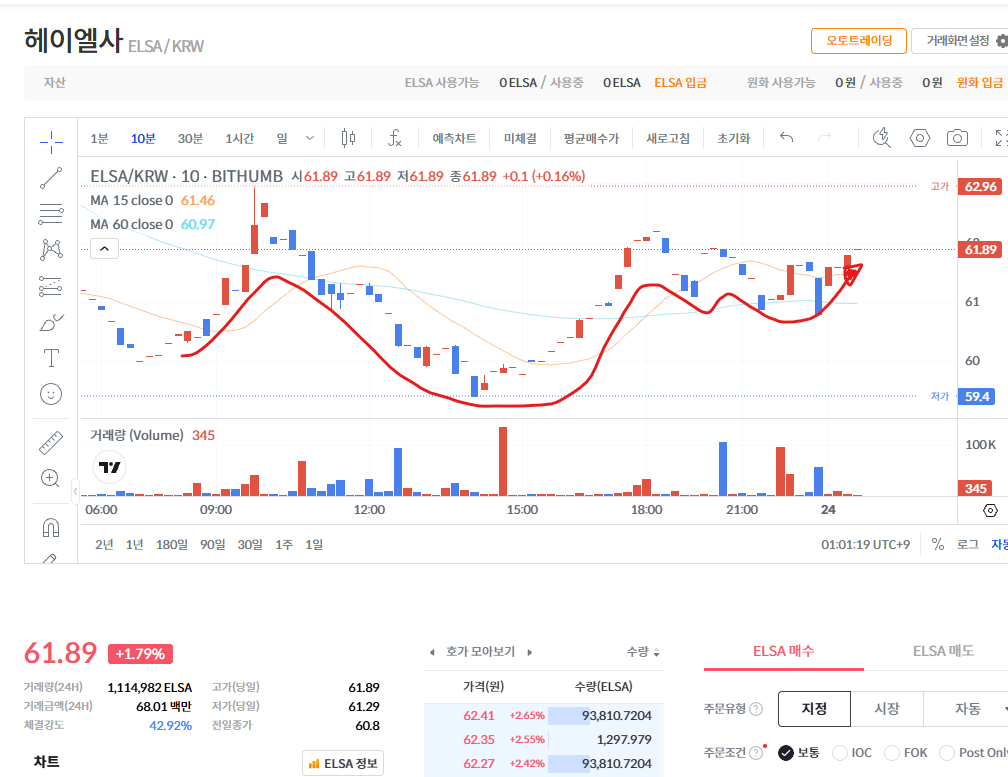
Task: Open the fx indicators menu
Action: (395, 138)
